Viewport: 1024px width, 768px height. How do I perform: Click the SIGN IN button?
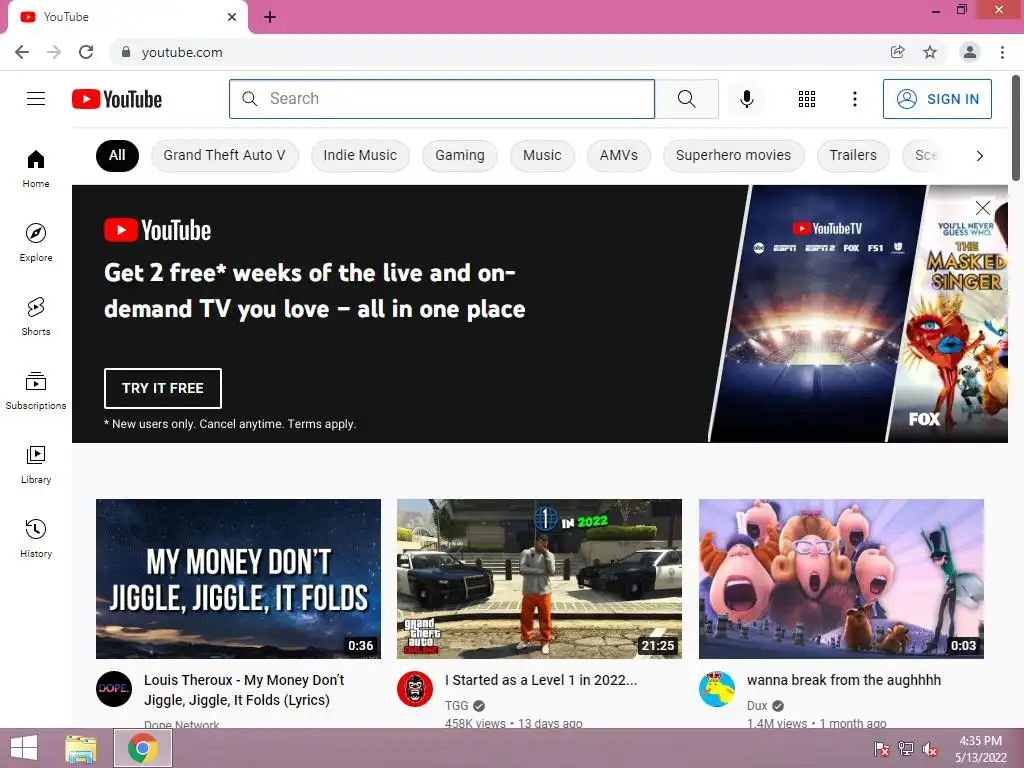point(937,99)
